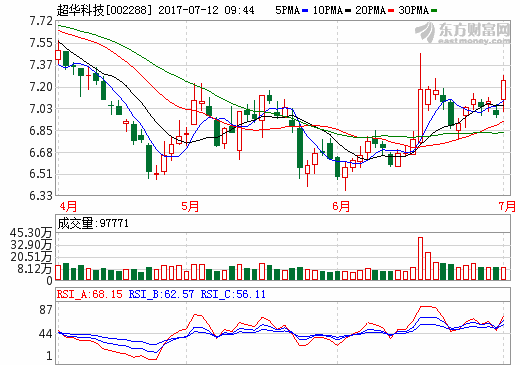Viewport: 520px width, 365px height.
Task: Click the 6.51 price axis label
Action: coord(41,174)
